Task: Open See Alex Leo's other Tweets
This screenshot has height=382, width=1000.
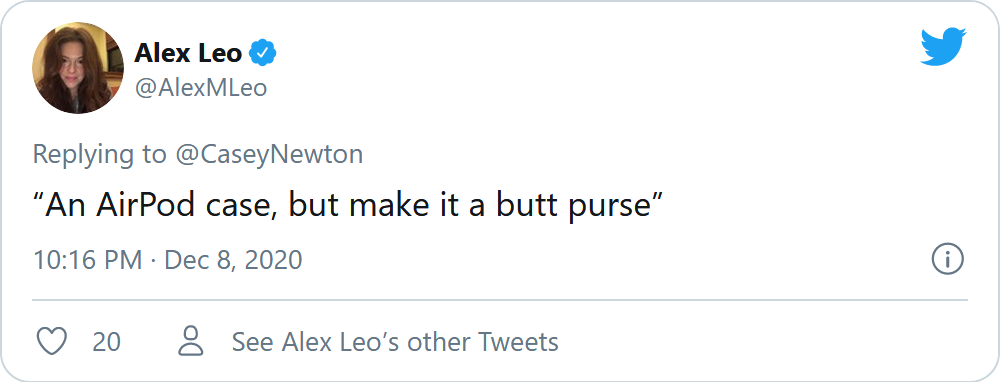Action: tap(395, 342)
